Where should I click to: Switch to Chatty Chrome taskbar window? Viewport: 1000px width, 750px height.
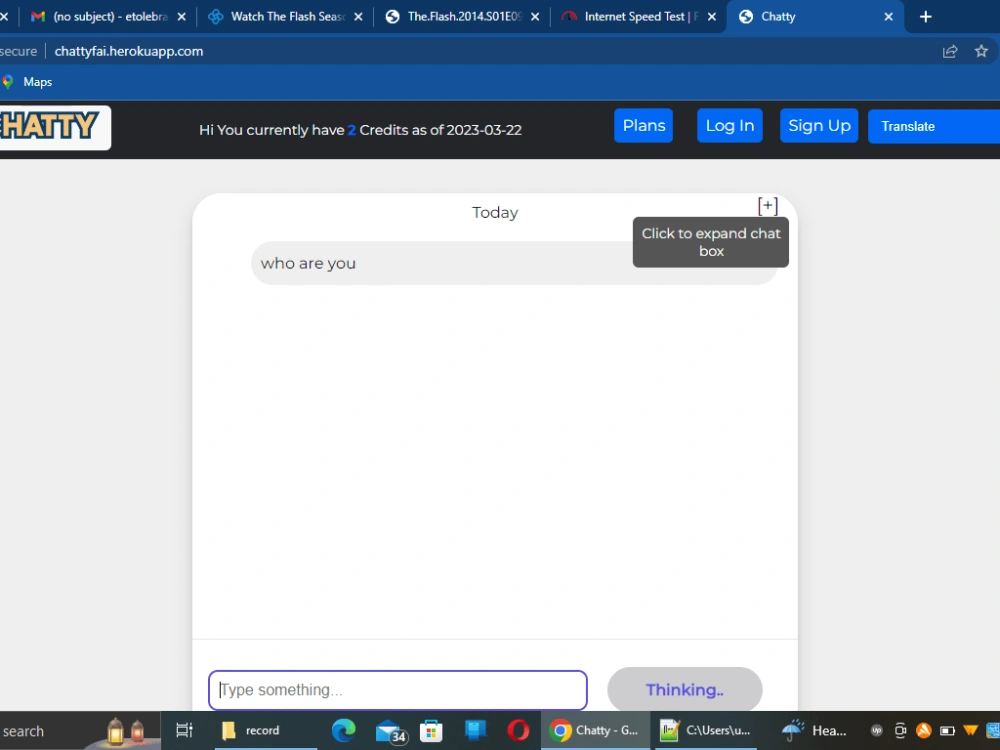(x=594, y=730)
